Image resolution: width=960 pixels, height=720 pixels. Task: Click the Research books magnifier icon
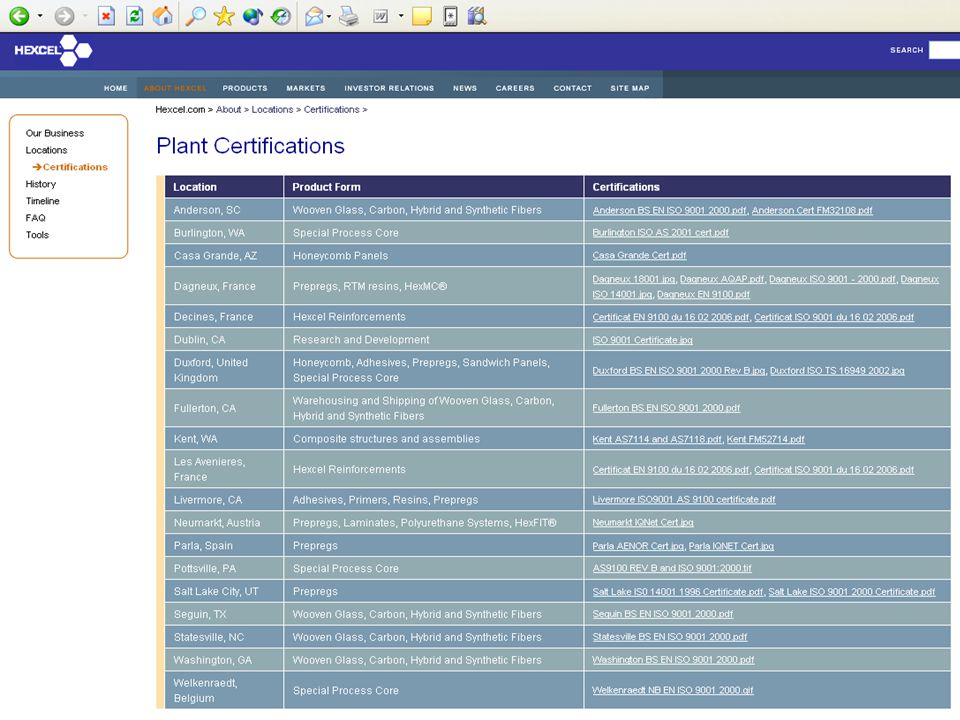[x=477, y=16]
